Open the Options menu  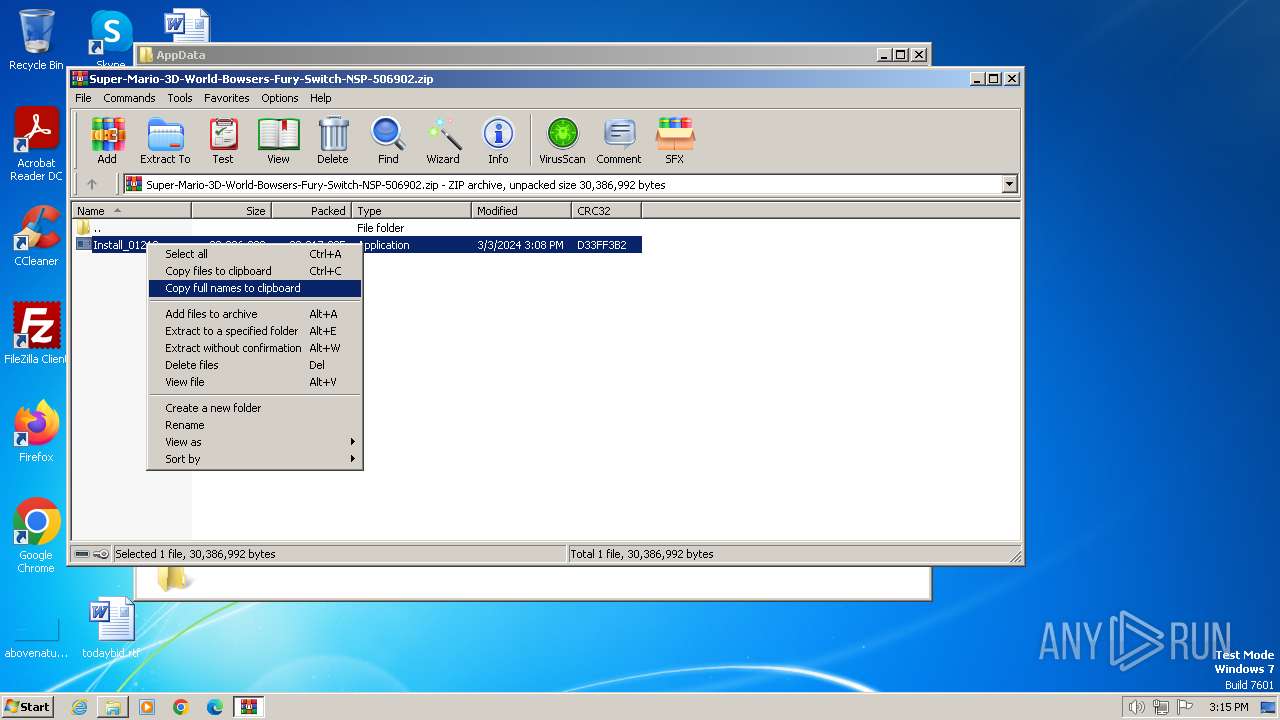pos(280,98)
